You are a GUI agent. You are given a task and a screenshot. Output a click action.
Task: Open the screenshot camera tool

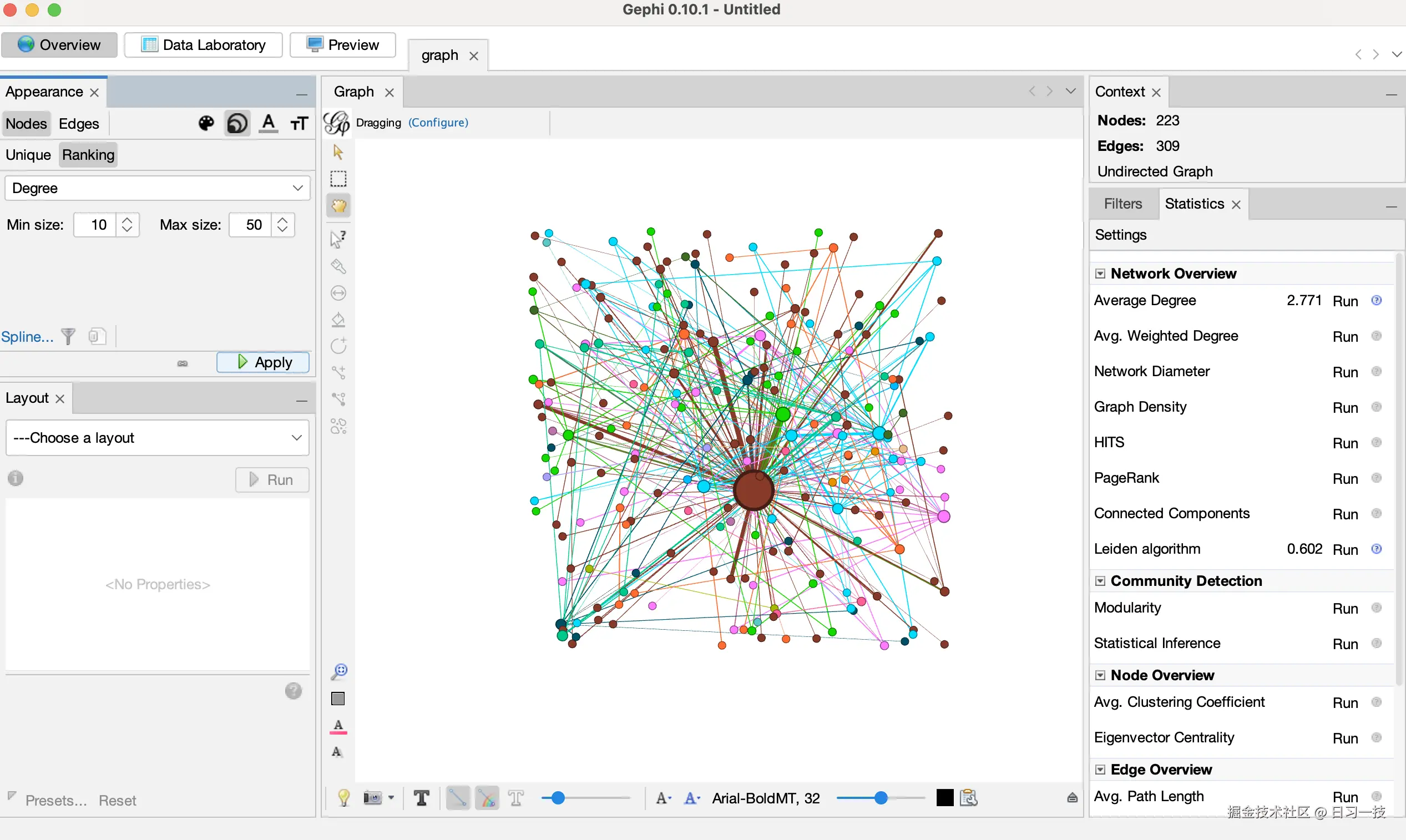[x=372, y=799]
